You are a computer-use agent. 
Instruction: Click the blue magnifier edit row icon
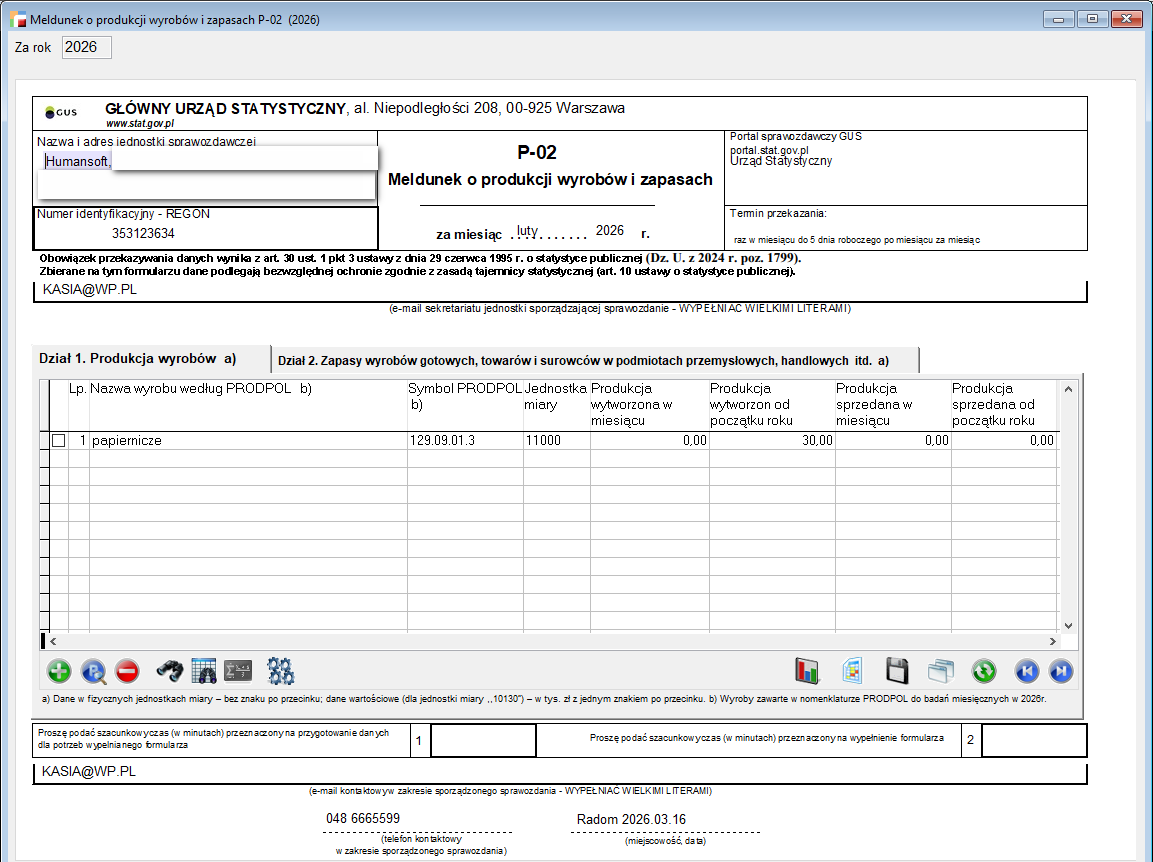[93, 671]
